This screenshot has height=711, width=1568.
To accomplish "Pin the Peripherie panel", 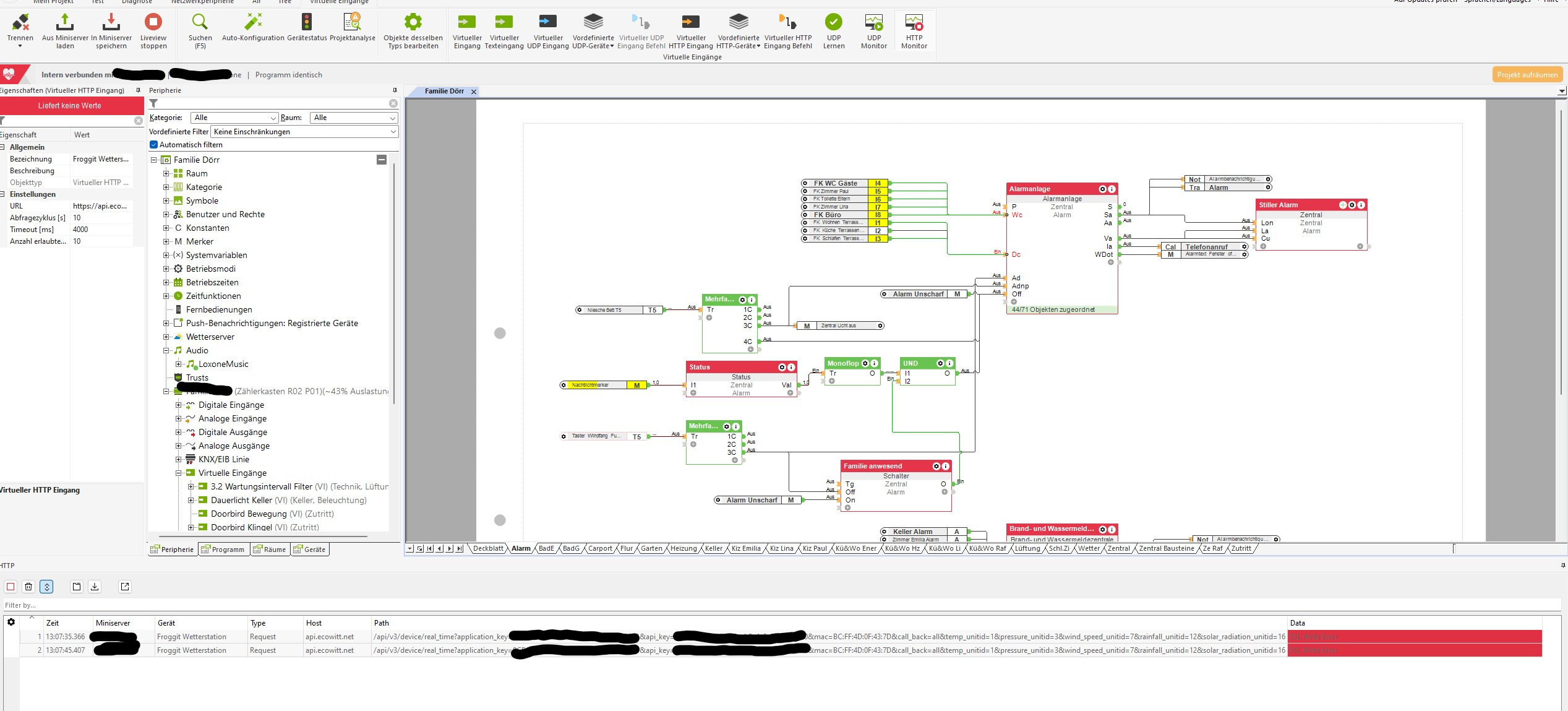I will pyautogui.click(x=395, y=90).
